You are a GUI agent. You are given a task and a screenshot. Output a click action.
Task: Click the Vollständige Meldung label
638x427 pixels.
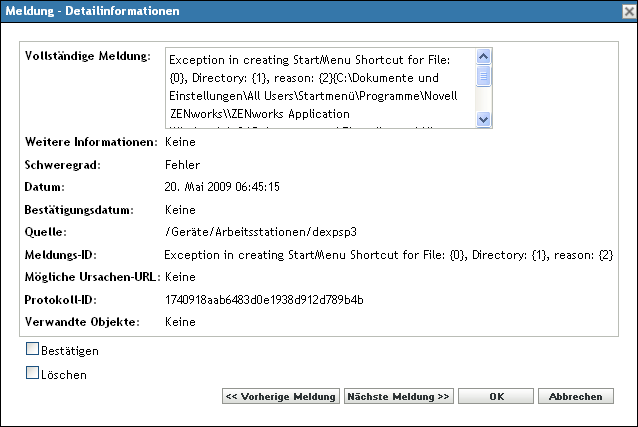pyautogui.click(x=86, y=56)
